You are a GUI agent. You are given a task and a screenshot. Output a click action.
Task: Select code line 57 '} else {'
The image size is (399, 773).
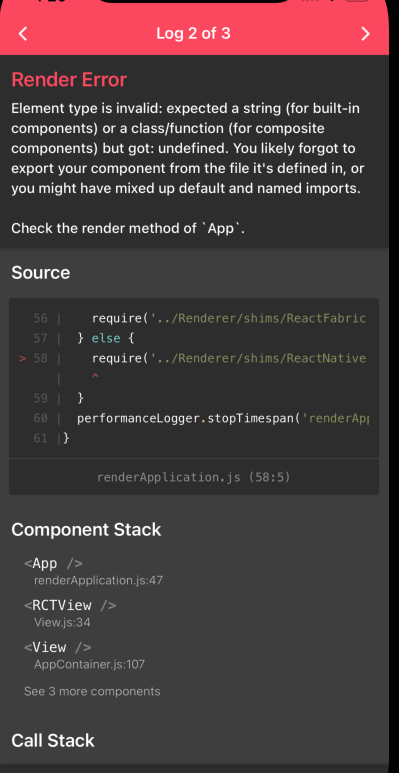(x=84, y=339)
